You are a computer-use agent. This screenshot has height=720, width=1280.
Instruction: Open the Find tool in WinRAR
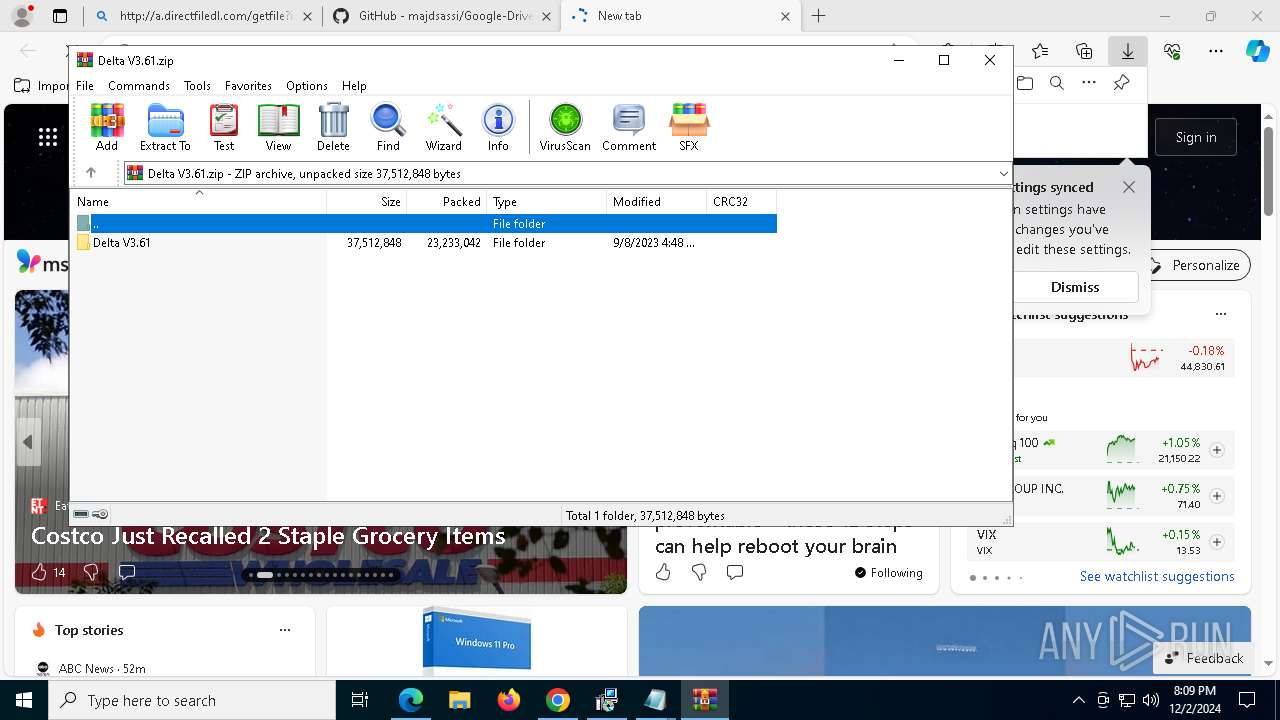[388, 127]
